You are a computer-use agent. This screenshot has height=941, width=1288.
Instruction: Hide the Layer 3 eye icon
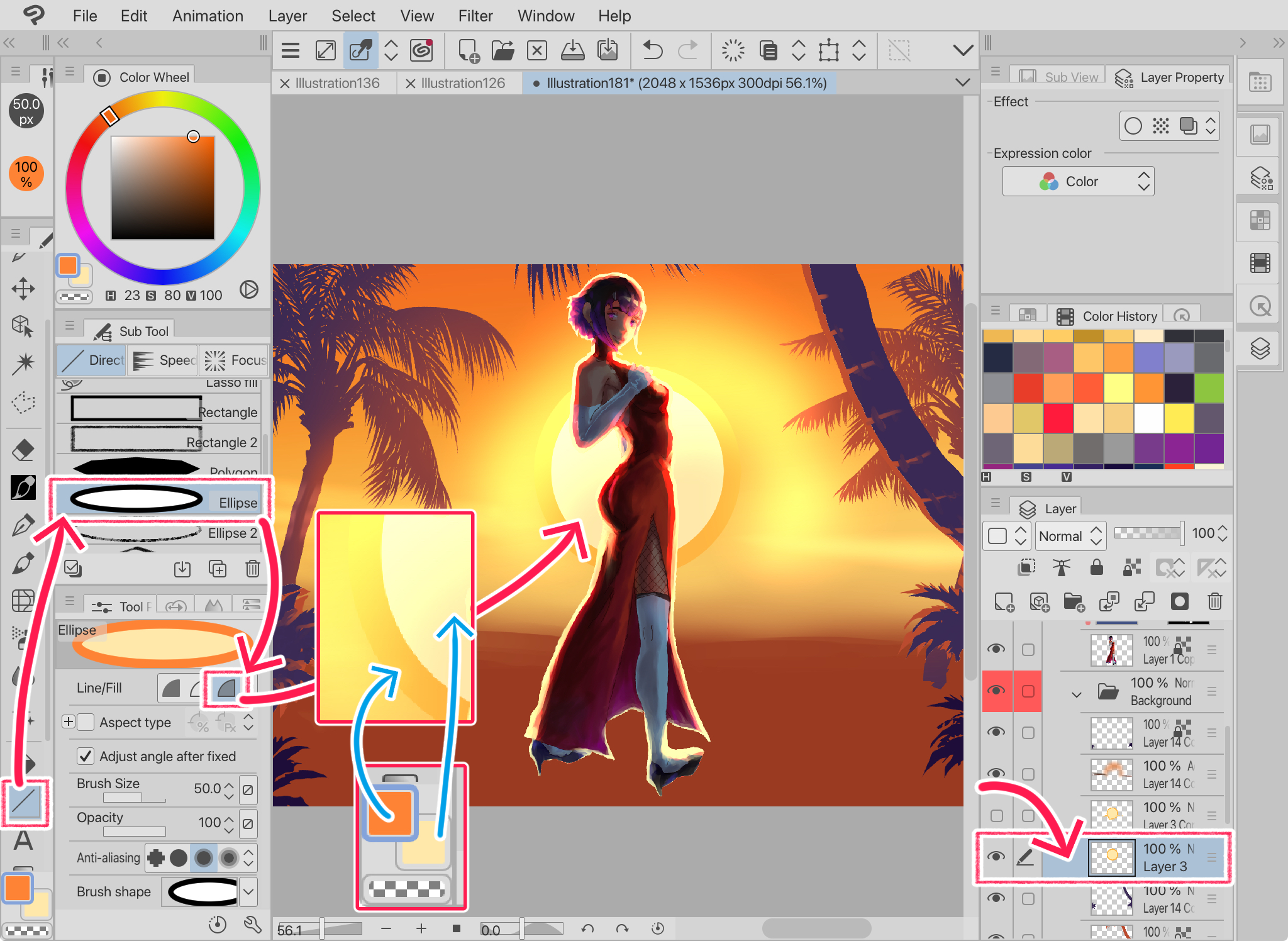coord(996,857)
